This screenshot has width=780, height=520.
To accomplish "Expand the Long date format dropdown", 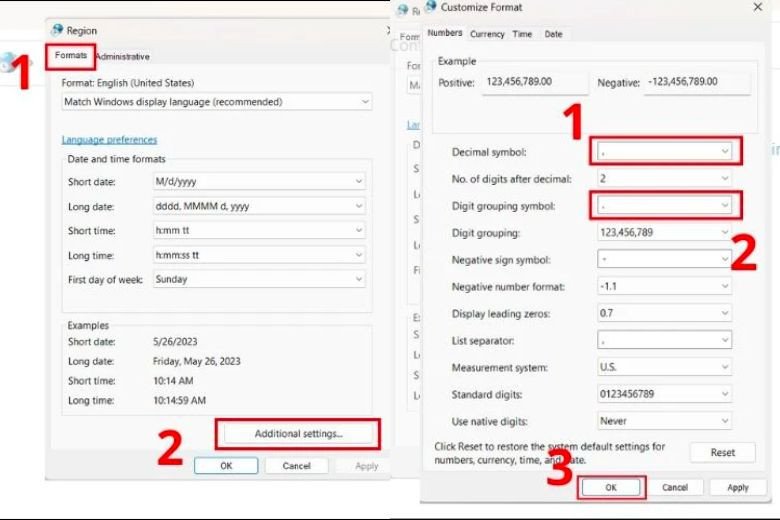I will [259, 206].
